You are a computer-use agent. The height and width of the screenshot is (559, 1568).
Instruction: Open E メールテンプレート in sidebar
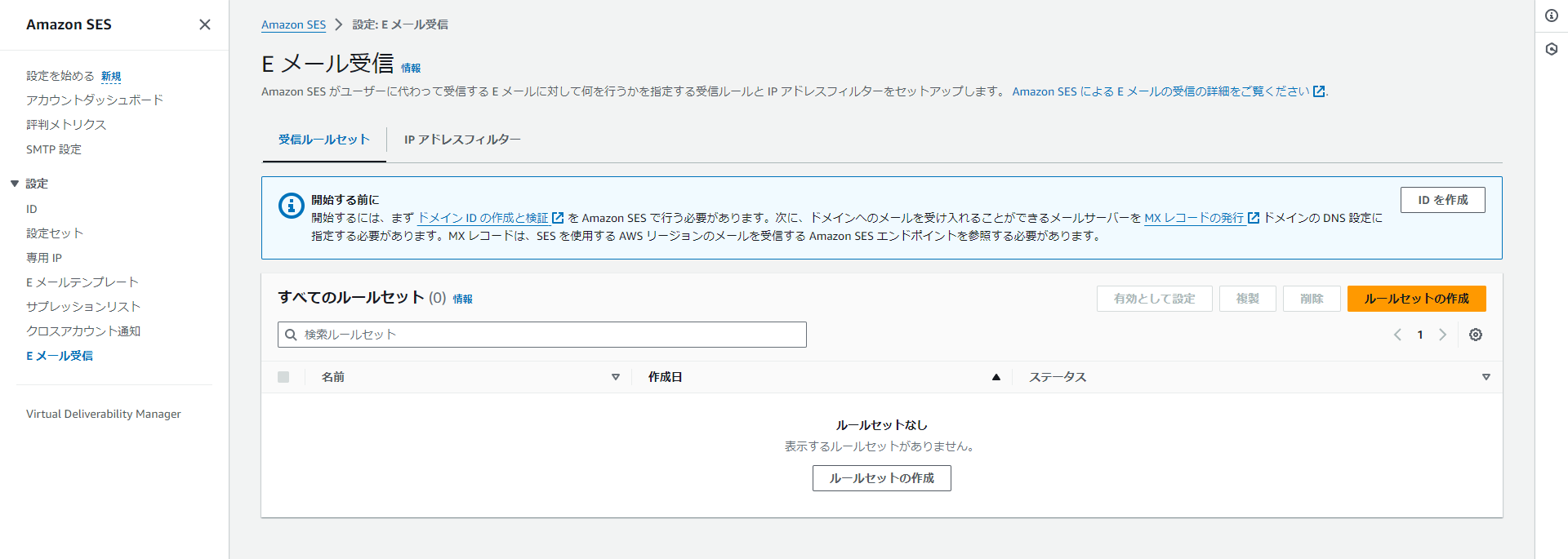pos(82,282)
